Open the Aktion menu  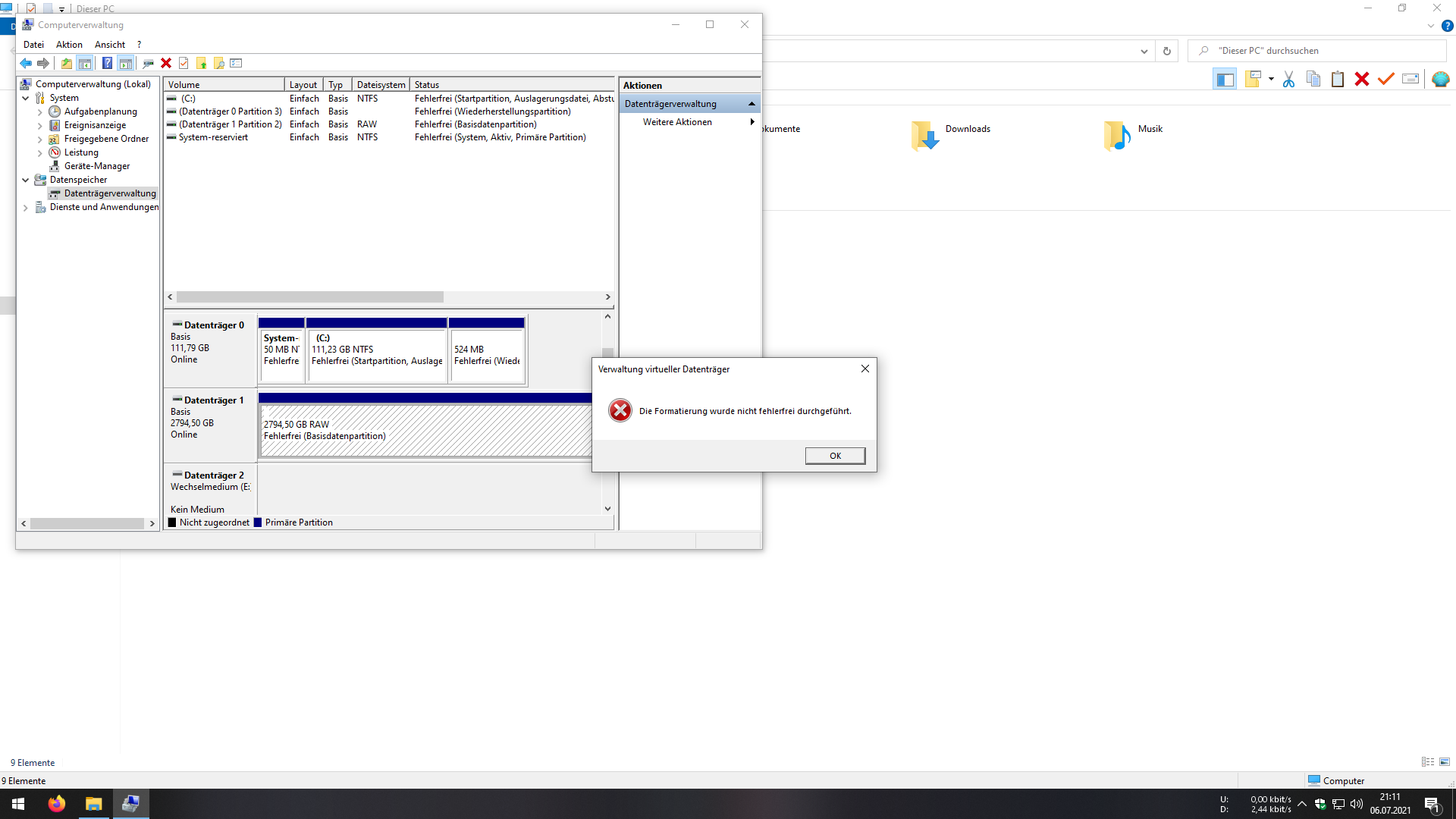[69, 45]
